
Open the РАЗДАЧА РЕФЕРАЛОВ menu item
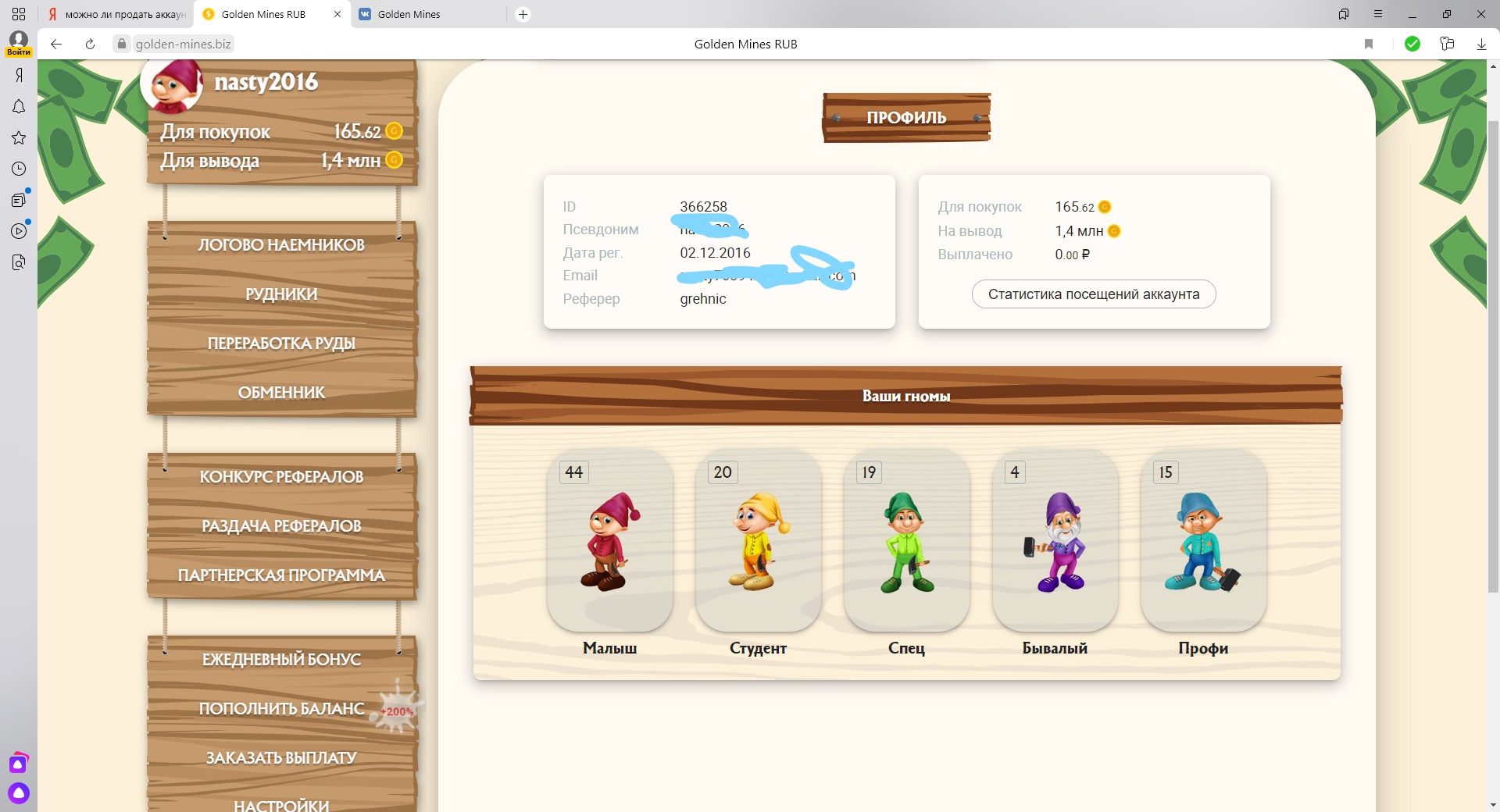click(x=281, y=526)
